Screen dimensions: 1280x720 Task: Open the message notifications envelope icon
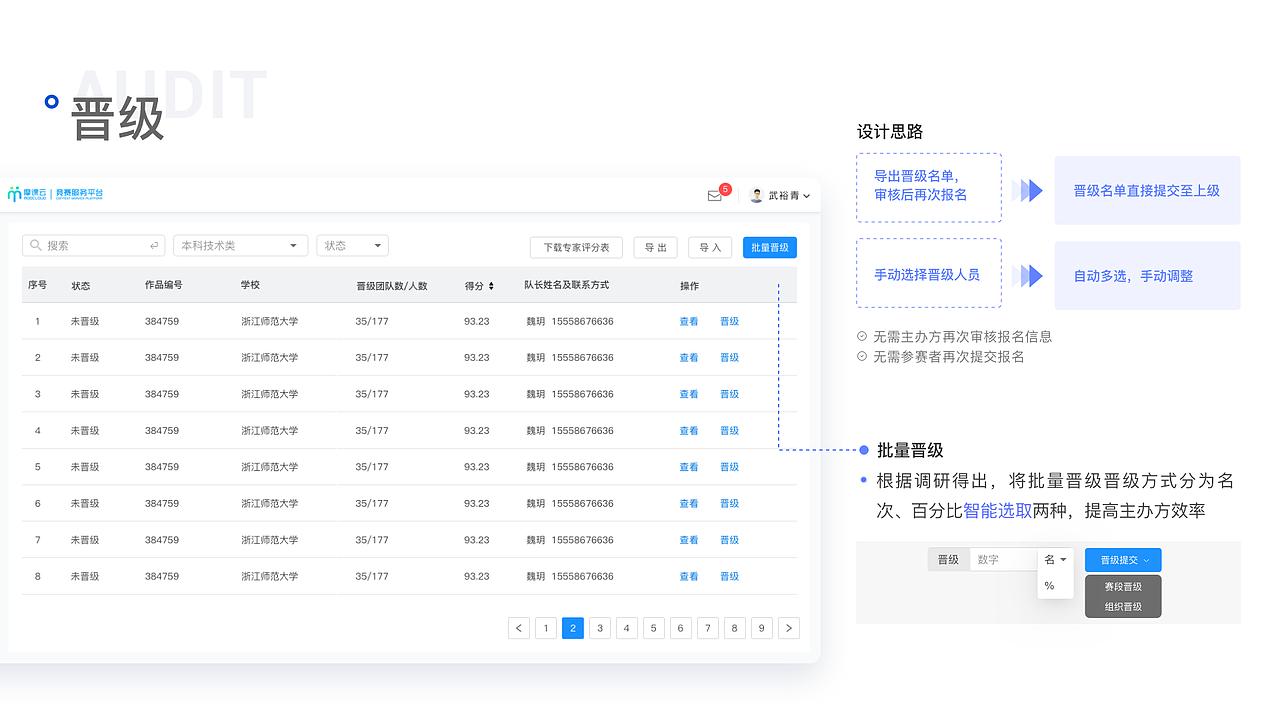pos(714,197)
